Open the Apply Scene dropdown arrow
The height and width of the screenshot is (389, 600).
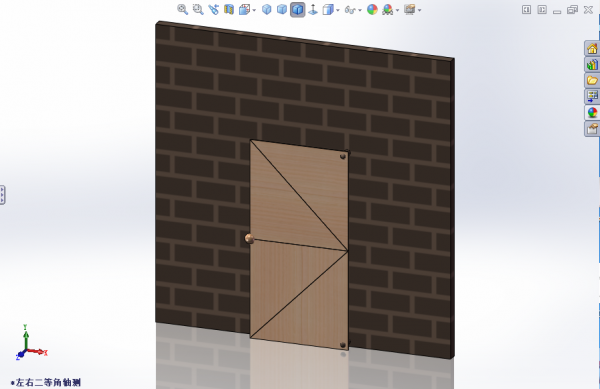point(398,10)
